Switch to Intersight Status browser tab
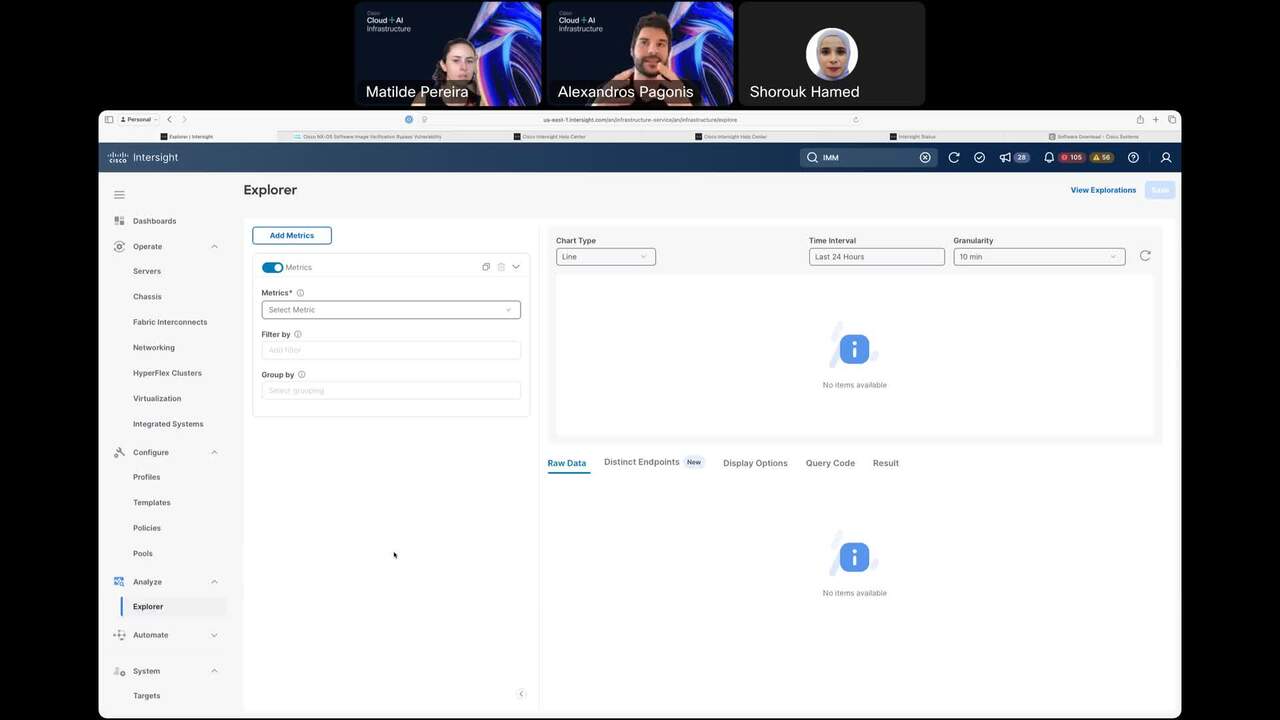The height and width of the screenshot is (720, 1280). pyautogui.click(x=913, y=136)
